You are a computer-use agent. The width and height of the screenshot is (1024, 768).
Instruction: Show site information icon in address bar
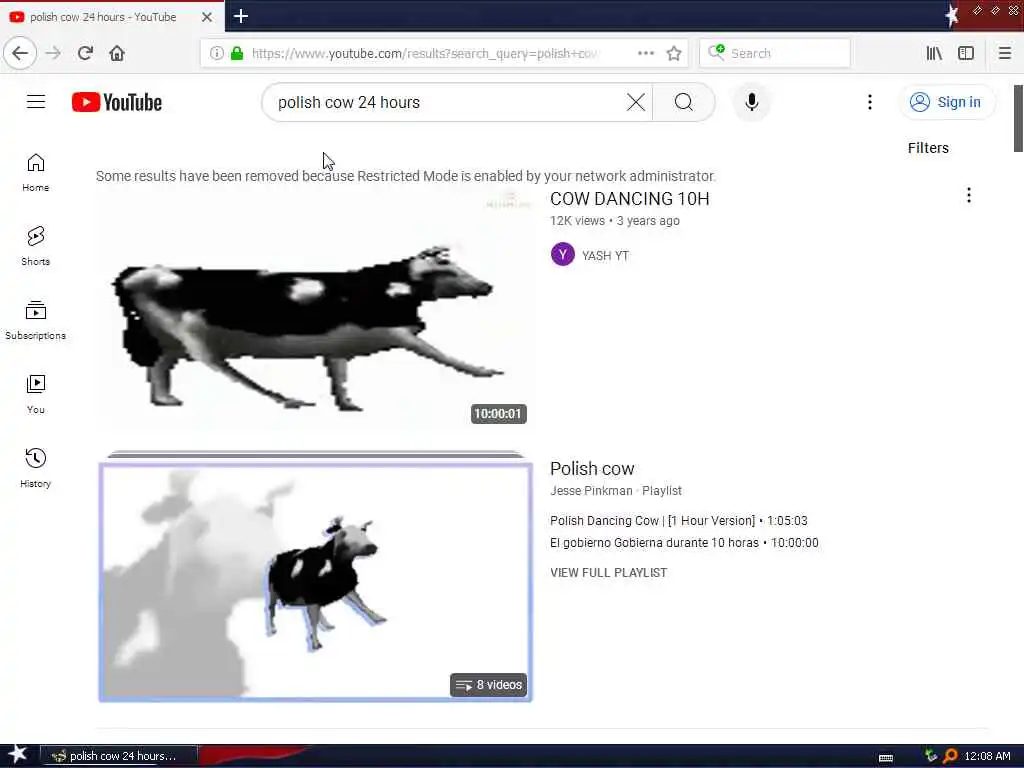(x=217, y=53)
